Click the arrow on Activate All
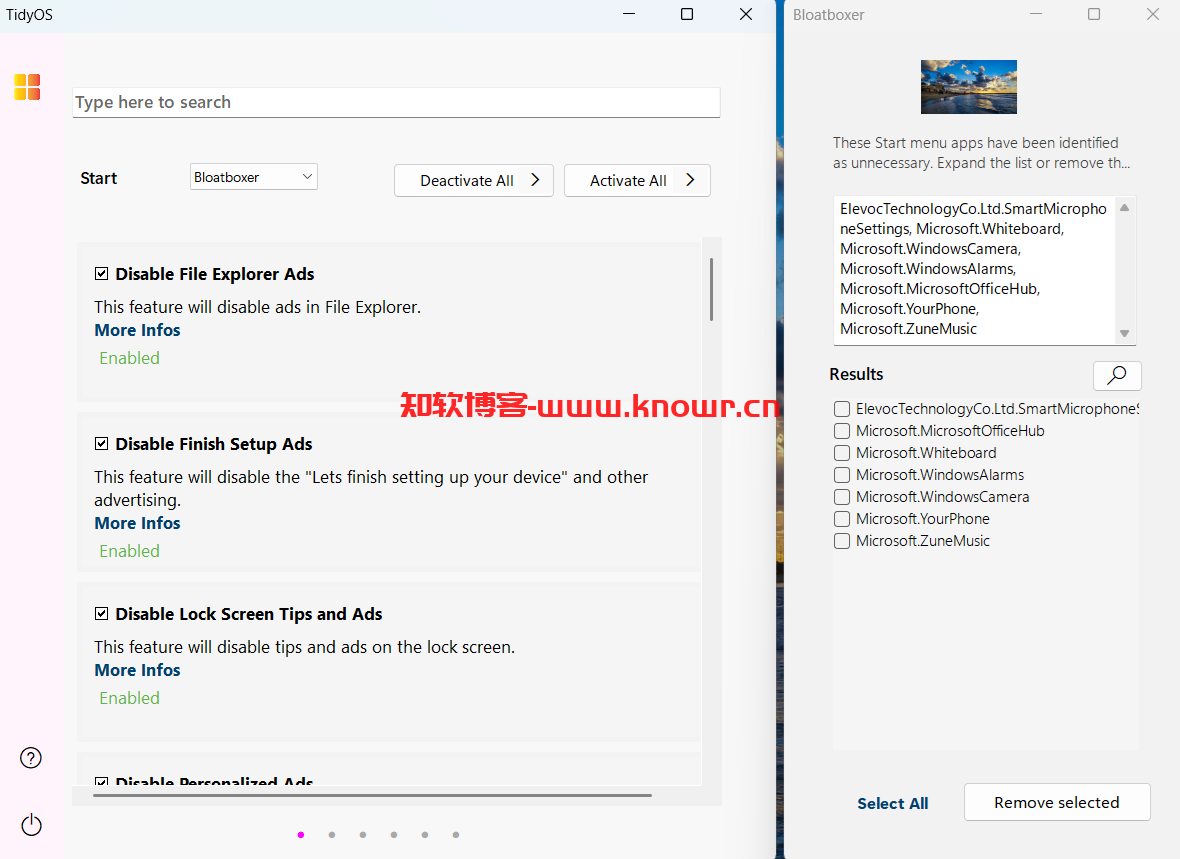Screen dimensions: 1180x859 [x=690, y=180]
